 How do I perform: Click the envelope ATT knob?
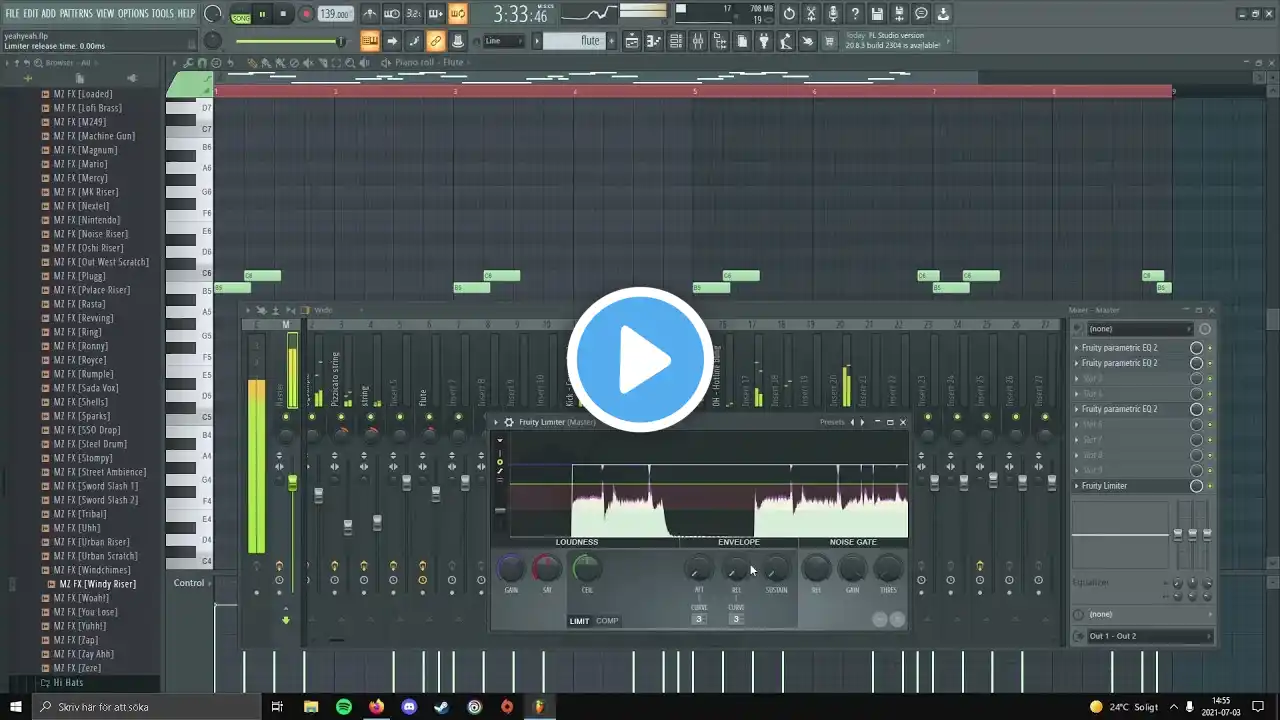click(x=699, y=569)
